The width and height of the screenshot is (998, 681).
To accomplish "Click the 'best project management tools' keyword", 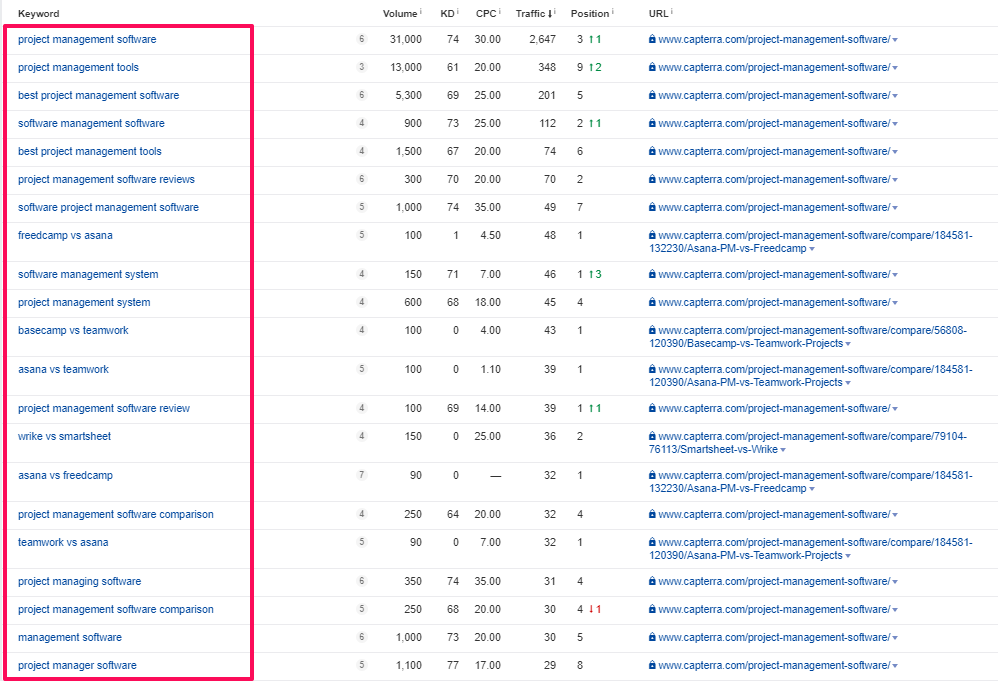I will [89, 151].
